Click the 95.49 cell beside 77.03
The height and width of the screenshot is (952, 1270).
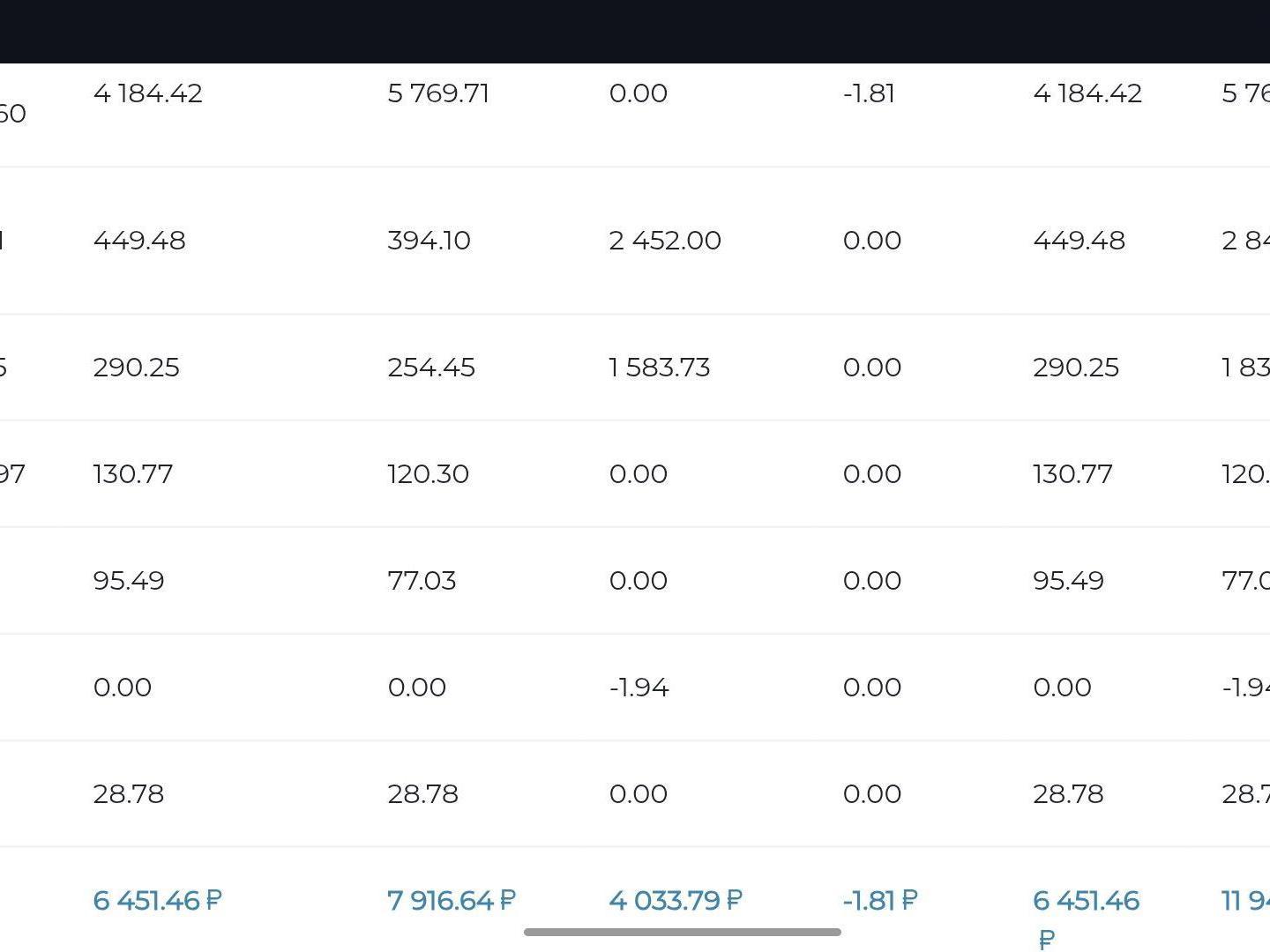click(128, 581)
